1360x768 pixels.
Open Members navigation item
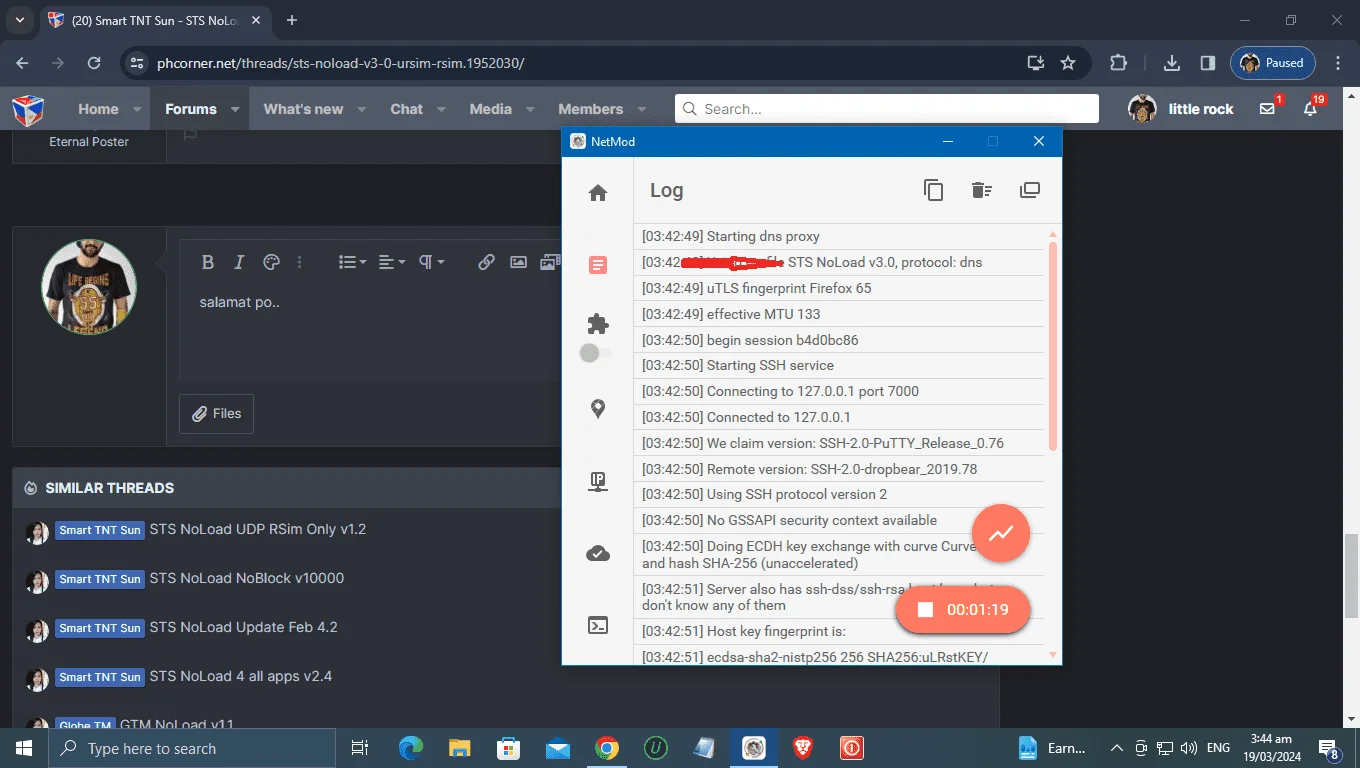coord(590,109)
